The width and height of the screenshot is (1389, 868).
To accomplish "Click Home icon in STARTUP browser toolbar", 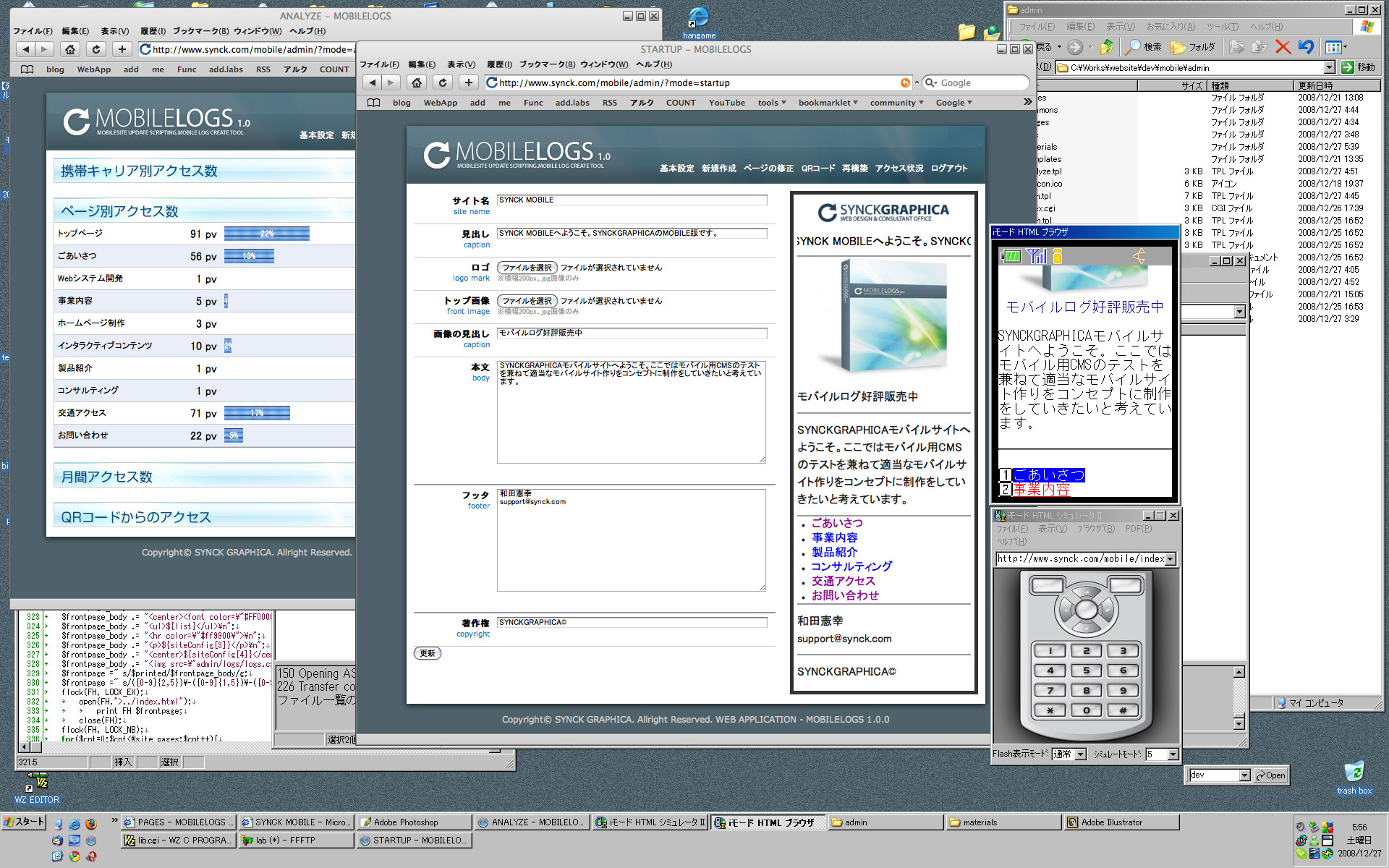I will click(417, 82).
